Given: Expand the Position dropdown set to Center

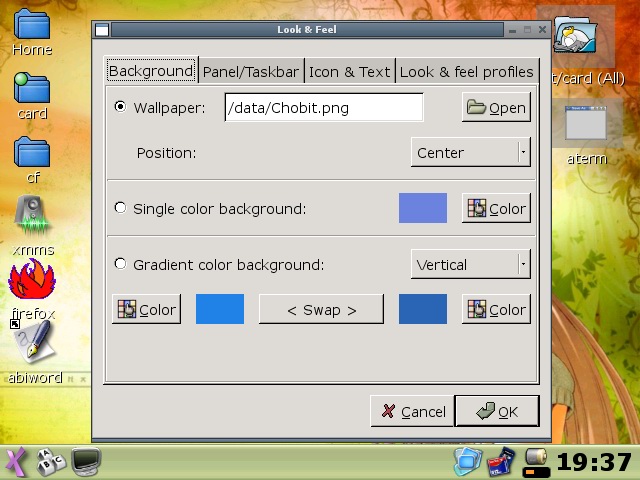Looking at the screenshot, I should (470, 153).
